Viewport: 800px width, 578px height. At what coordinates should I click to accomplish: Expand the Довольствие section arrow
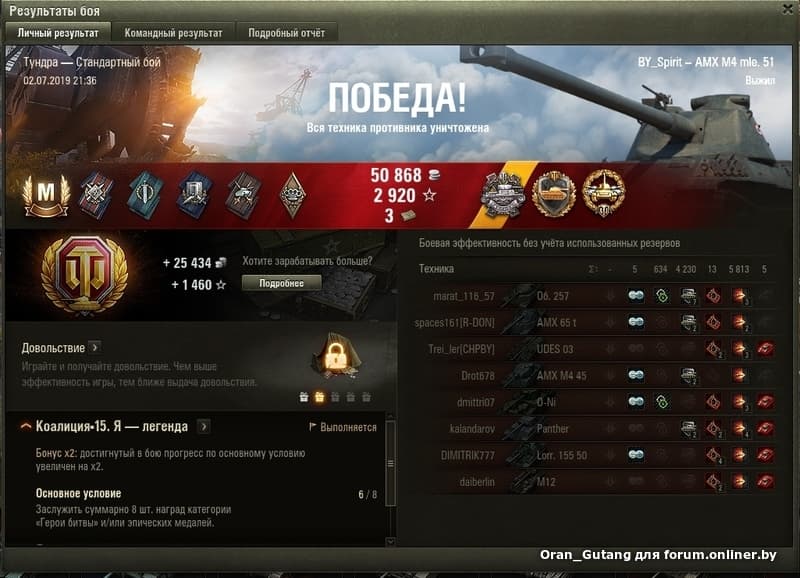click(95, 348)
